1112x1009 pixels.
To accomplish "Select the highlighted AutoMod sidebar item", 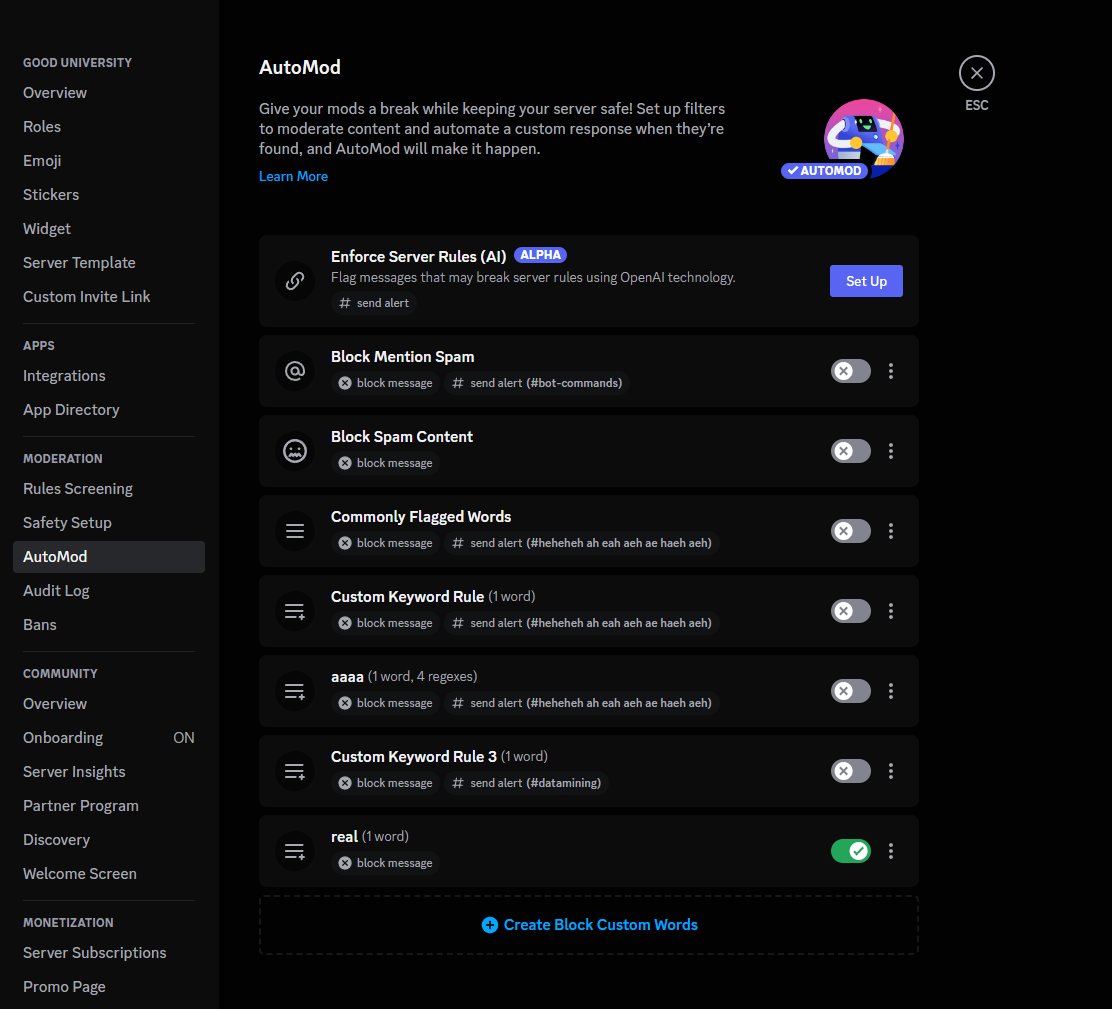I will [109, 557].
